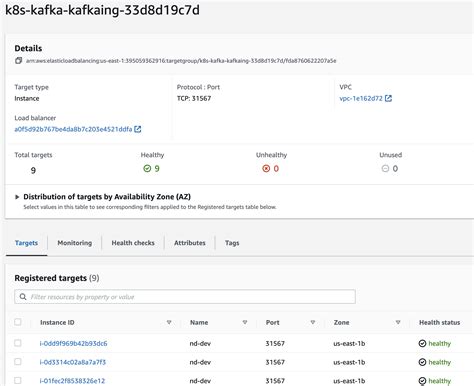This screenshot has height=386, width=474.
Task: Open instance link i-01fec2f8538326e12
Action: coord(72,381)
